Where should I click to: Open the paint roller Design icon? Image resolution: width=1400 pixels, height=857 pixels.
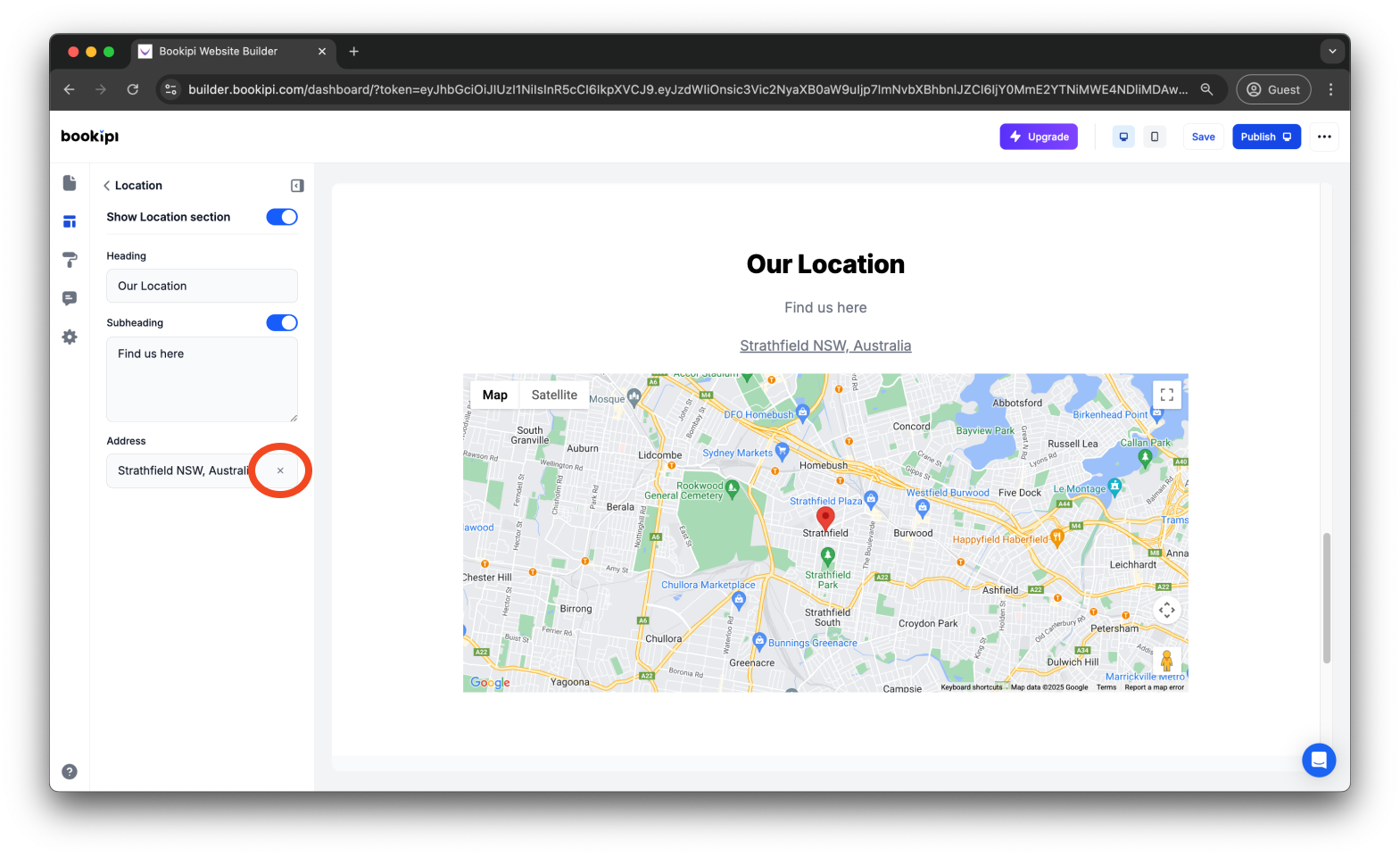point(70,260)
